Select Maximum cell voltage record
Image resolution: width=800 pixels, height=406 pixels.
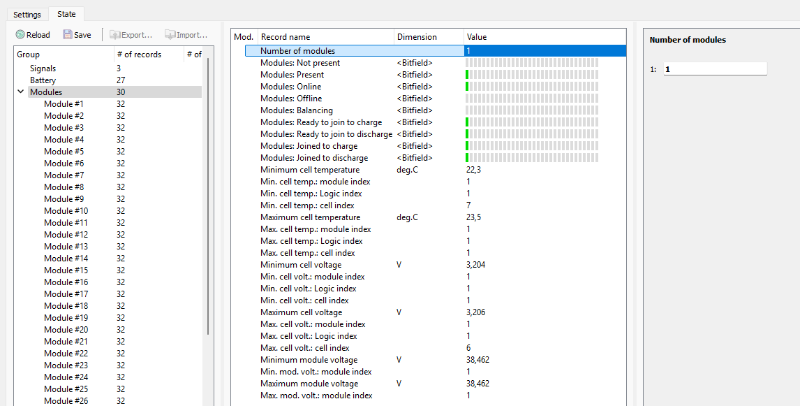301,312
